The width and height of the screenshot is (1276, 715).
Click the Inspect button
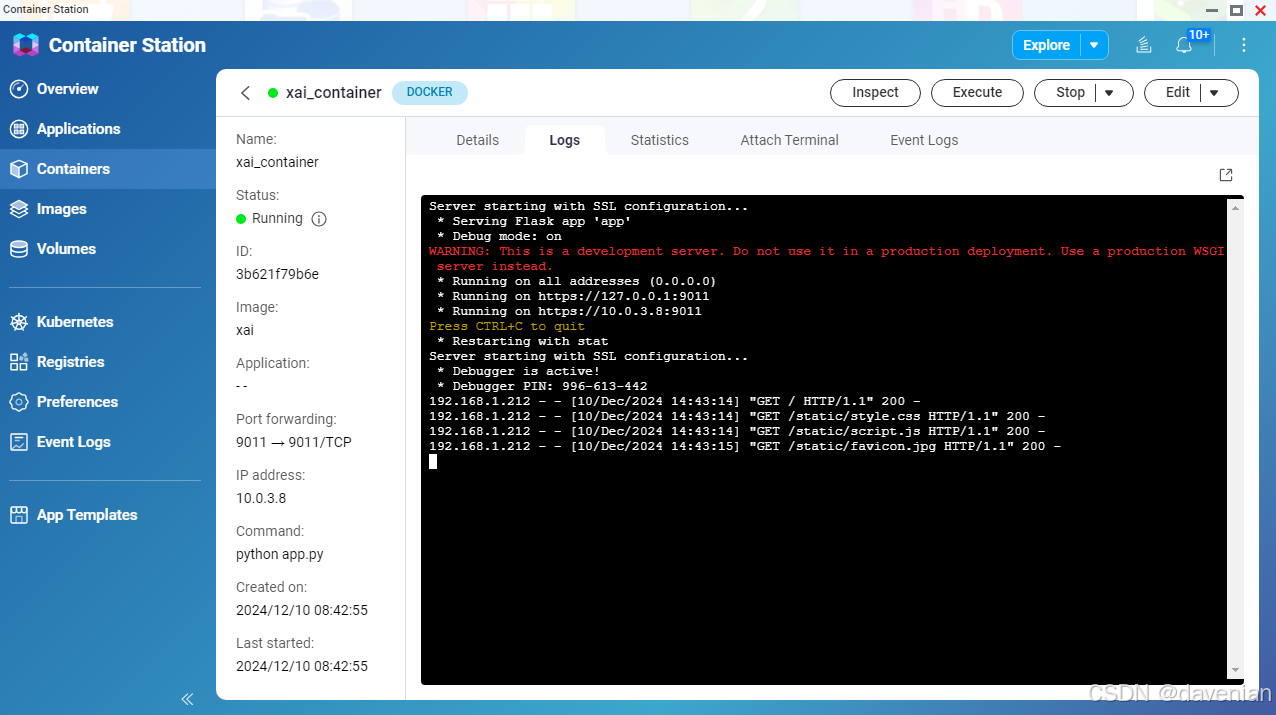point(876,93)
